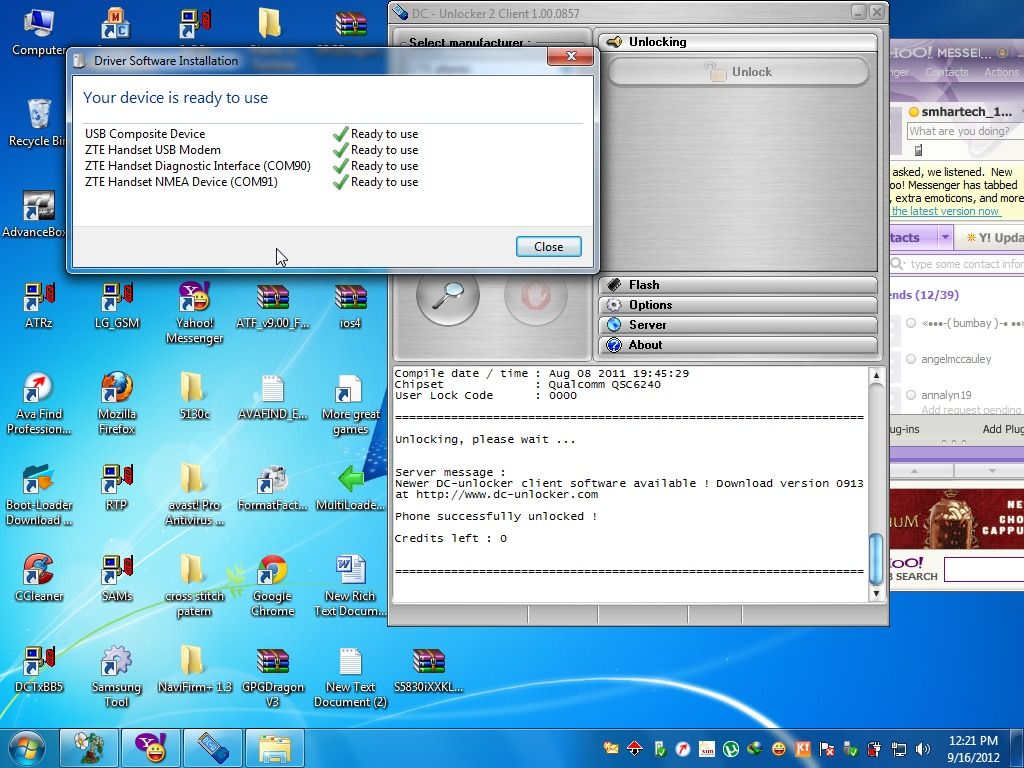The width and height of the screenshot is (1024, 768).
Task: Click the 'What are you doing?' status field
Action: pyautogui.click(x=965, y=131)
